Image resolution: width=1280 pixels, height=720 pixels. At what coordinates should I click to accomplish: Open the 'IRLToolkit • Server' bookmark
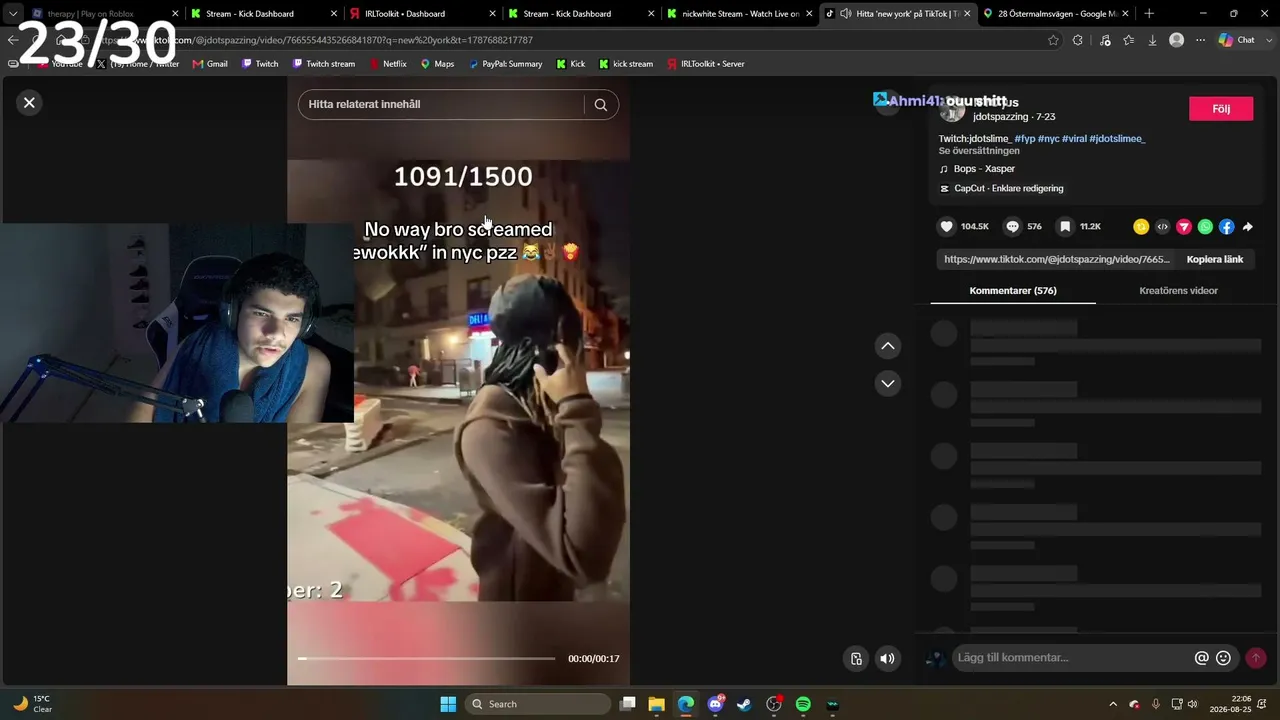705,64
